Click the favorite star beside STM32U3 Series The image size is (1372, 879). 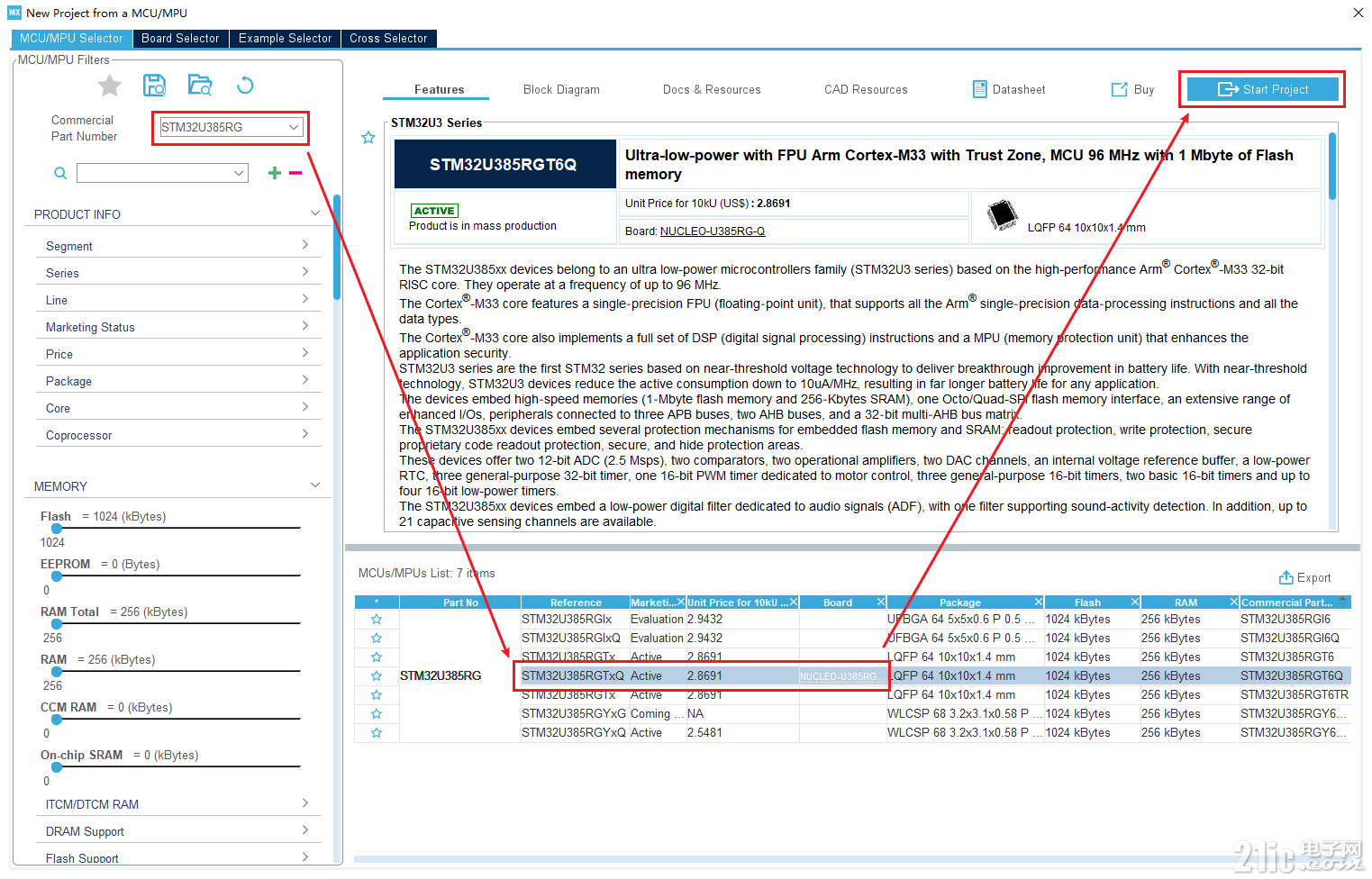[368, 138]
